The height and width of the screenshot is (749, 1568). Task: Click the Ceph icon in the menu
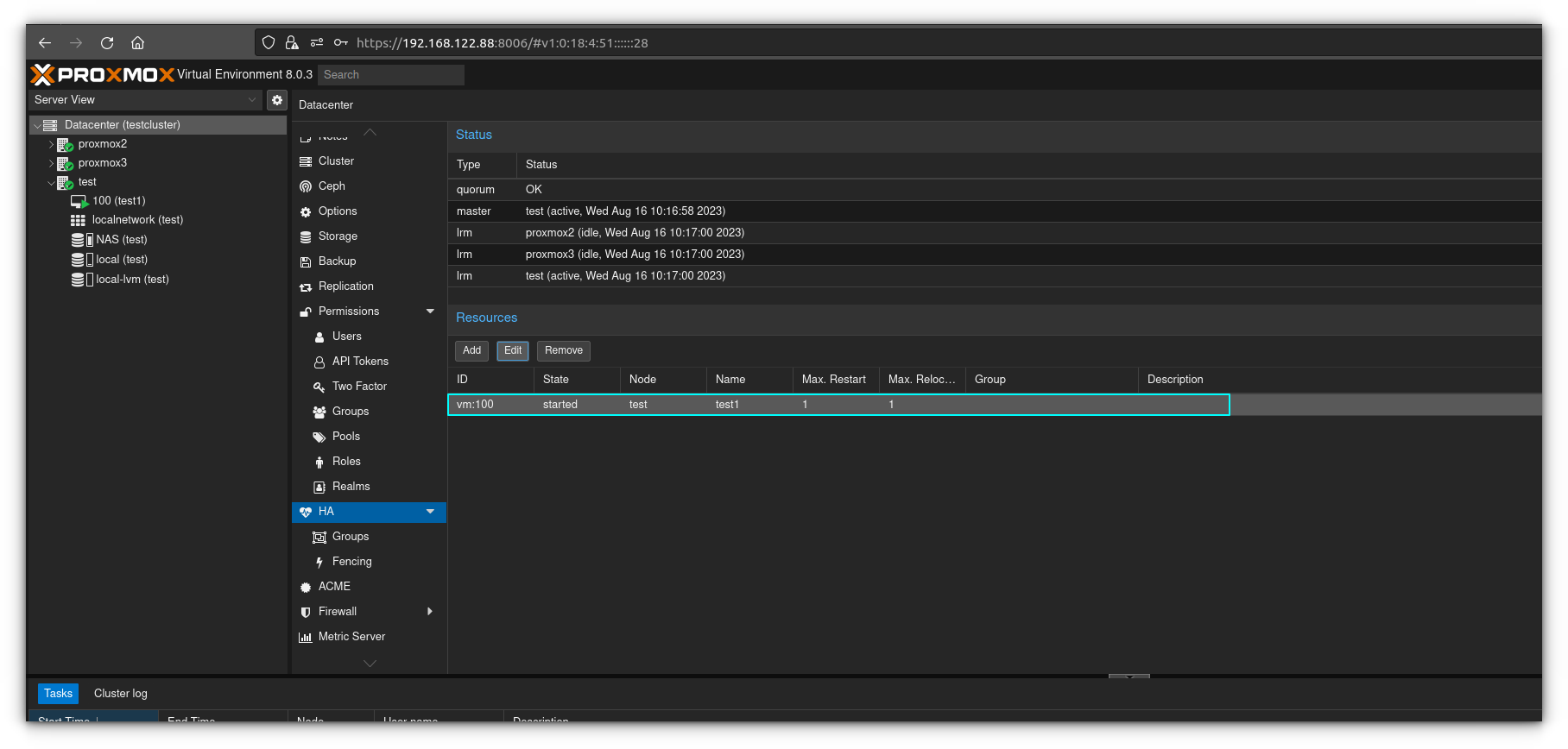click(306, 186)
